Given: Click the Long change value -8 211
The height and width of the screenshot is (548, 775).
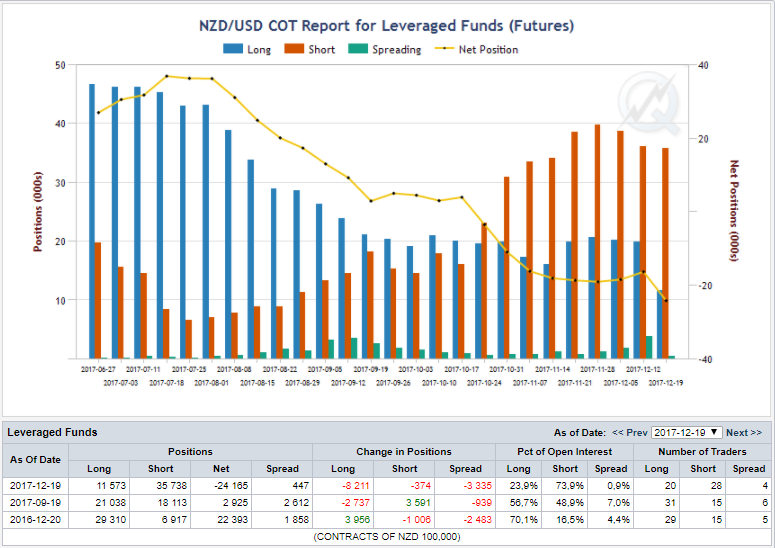Looking at the screenshot, I should pos(356,486).
